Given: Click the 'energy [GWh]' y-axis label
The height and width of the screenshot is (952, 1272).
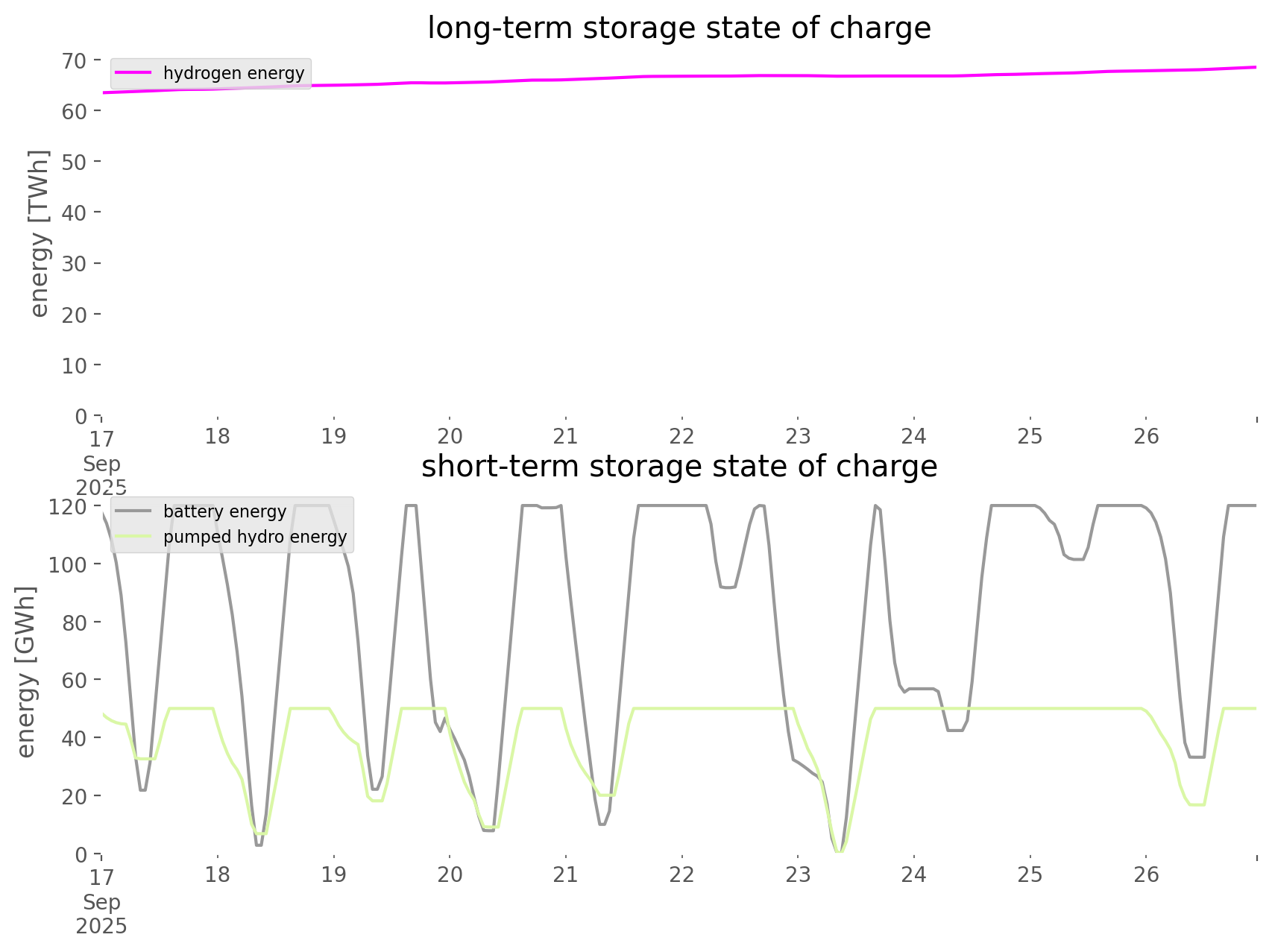Looking at the screenshot, I should (x=26, y=672).
